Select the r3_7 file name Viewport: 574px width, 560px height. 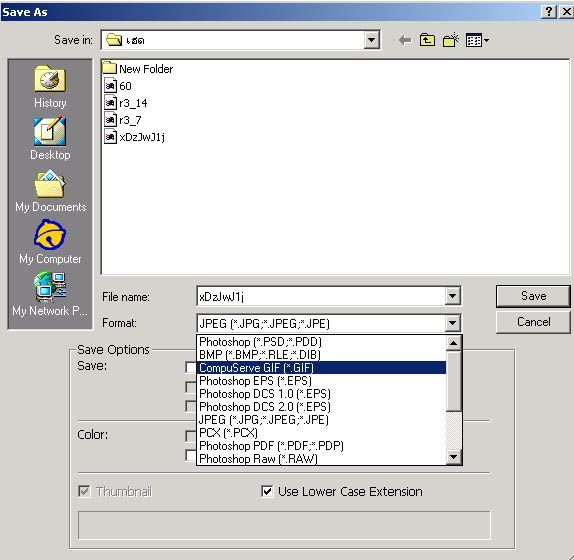click(130, 120)
